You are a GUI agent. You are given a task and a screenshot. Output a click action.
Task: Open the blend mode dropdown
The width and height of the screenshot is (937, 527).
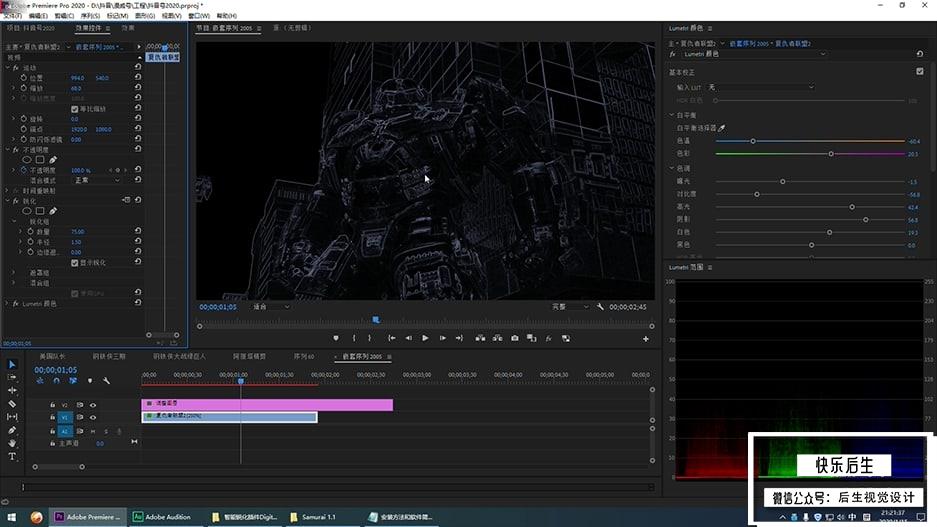(x=97, y=180)
